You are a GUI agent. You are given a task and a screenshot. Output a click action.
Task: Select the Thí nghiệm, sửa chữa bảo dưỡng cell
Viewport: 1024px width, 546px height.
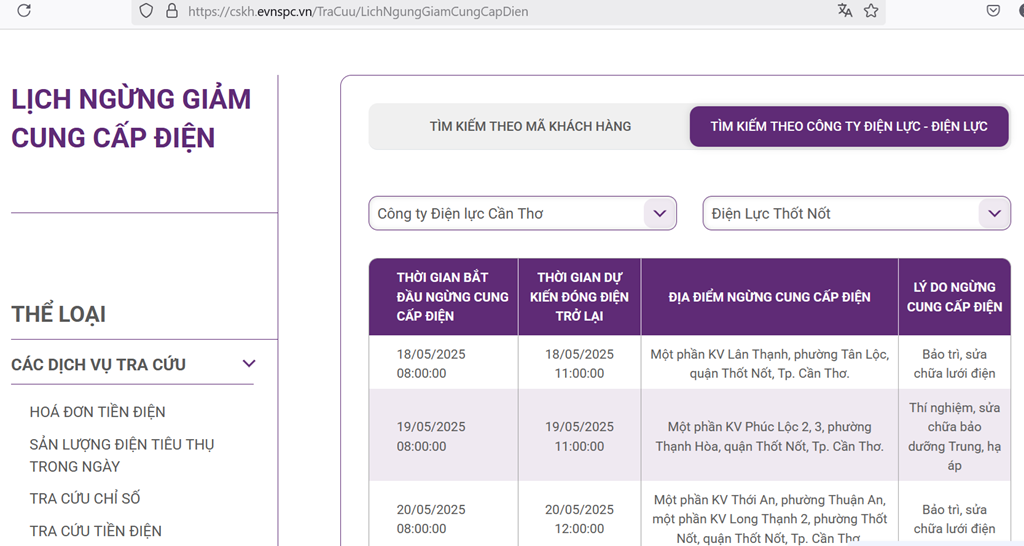click(x=954, y=436)
